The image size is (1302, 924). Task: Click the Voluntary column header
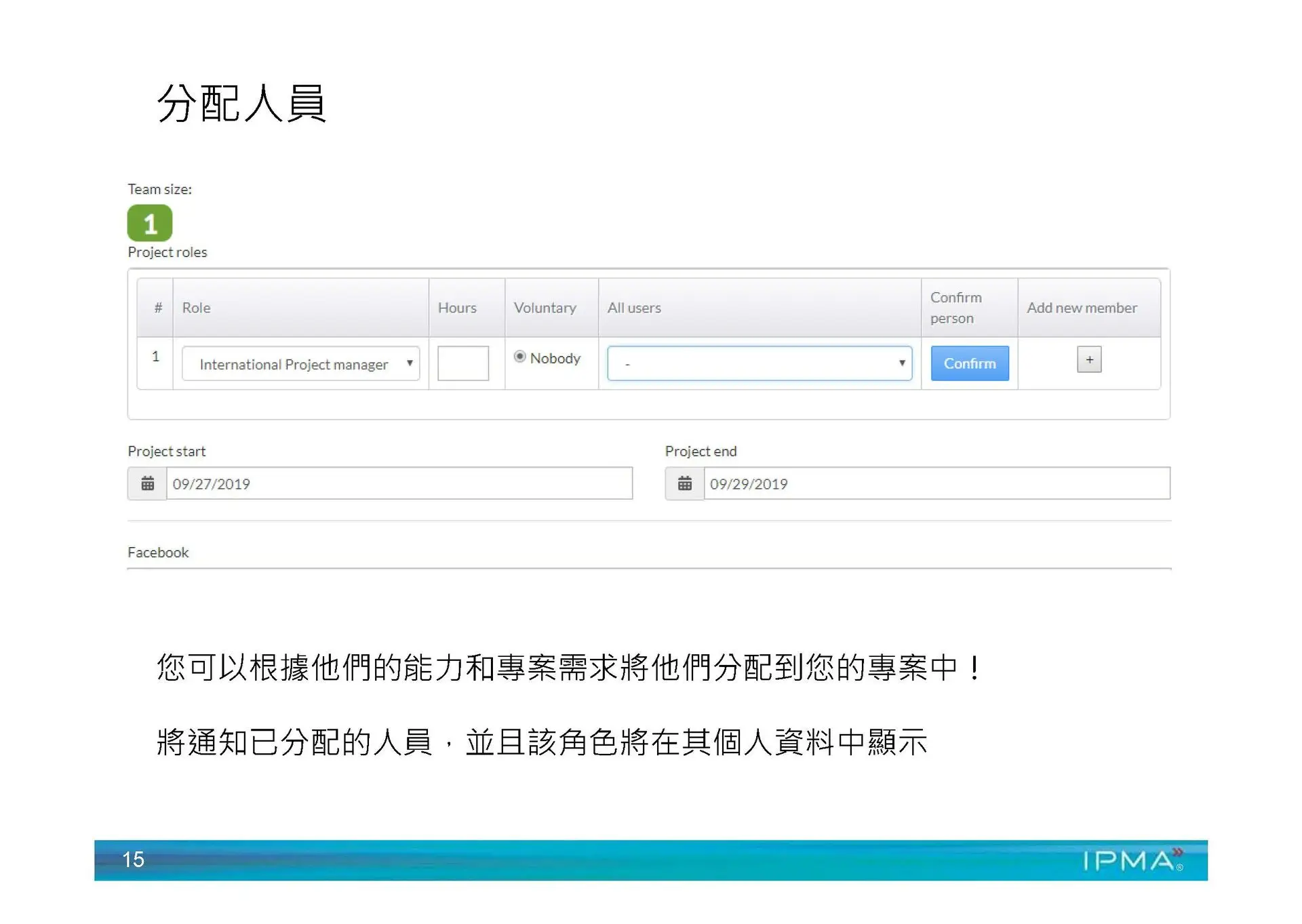[x=545, y=308]
